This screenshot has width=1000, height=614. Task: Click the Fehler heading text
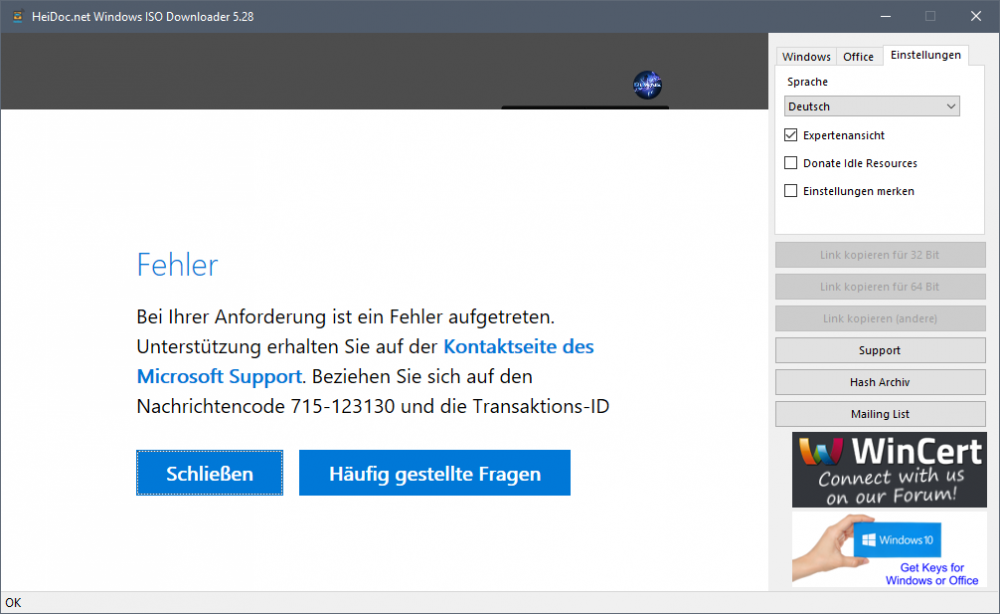pyautogui.click(x=177, y=265)
